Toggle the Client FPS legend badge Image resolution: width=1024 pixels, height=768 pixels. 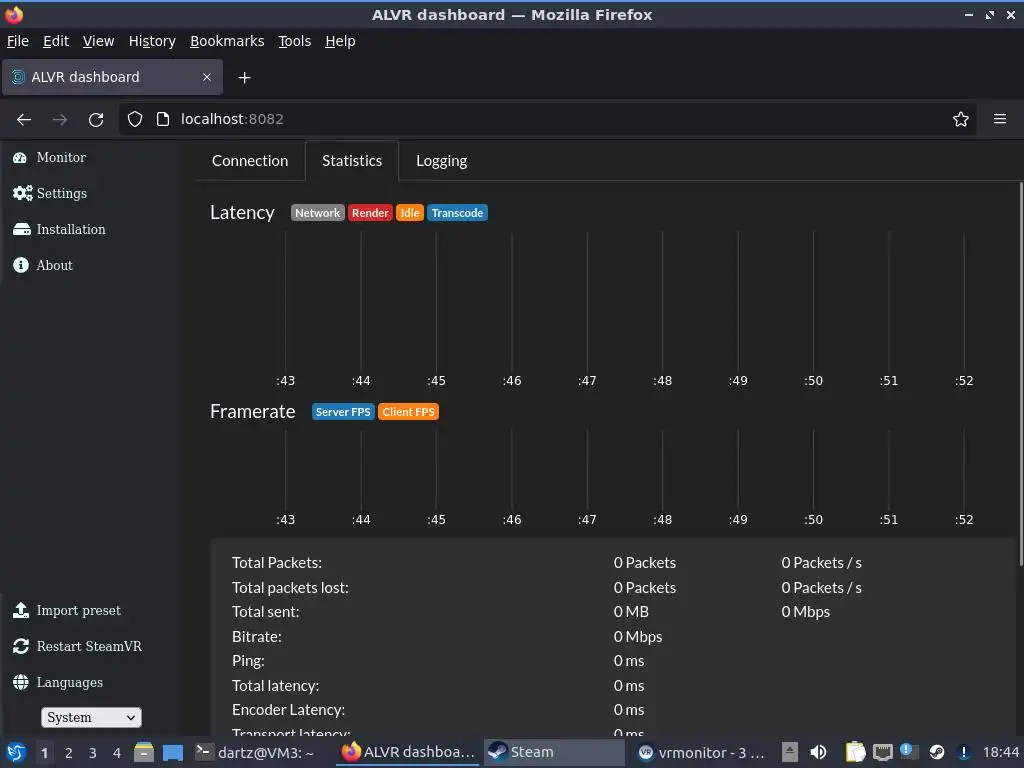click(x=408, y=412)
